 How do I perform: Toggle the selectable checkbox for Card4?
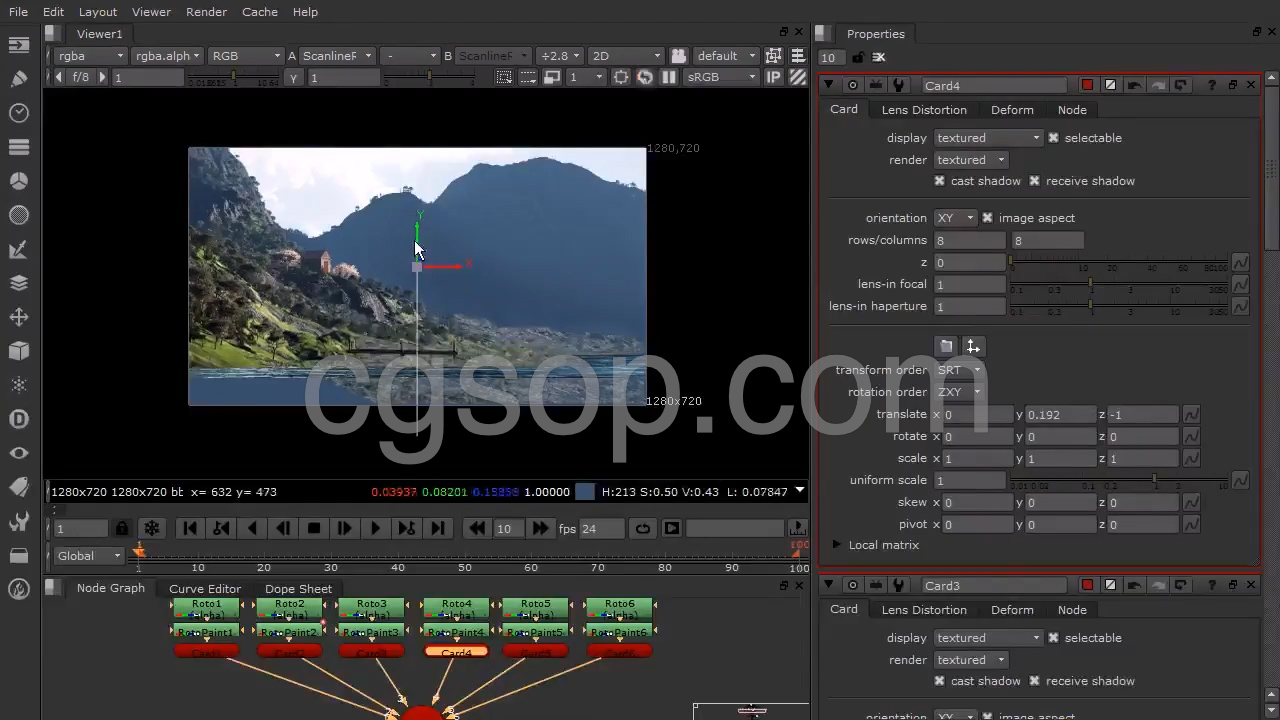pos(1053,138)
